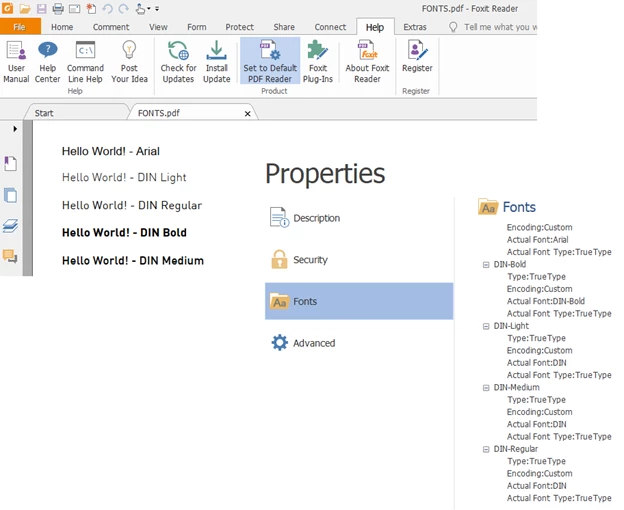Select 'Actual Font:Arial' tree row

pyautogui.click(x=537, y=240)
